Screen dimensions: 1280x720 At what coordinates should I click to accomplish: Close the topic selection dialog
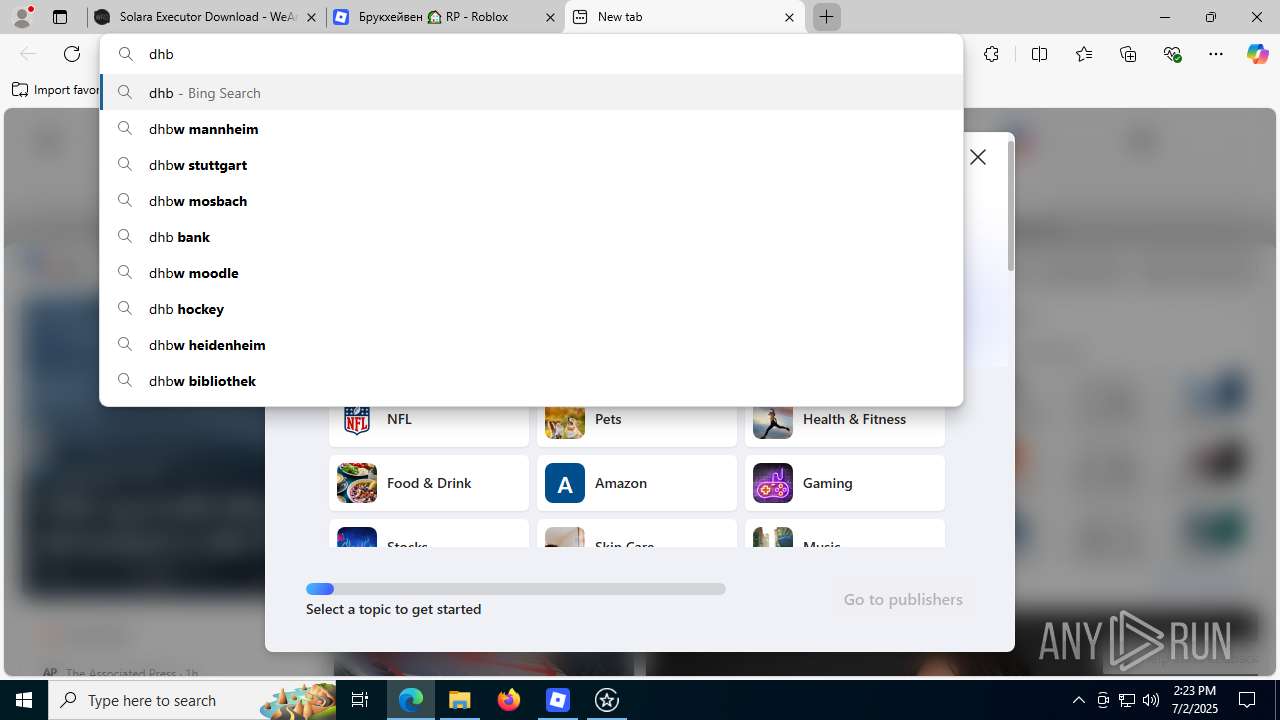(x=978, y=157)
